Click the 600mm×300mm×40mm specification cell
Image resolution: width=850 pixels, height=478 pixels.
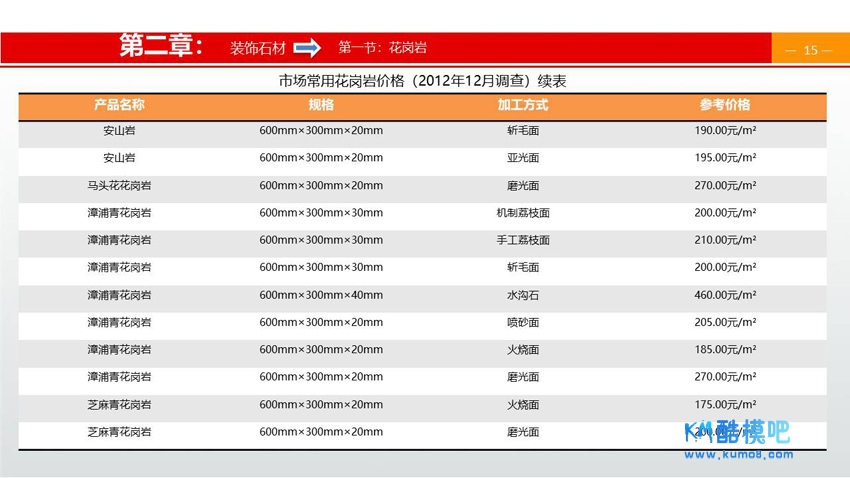coord(321,295)
